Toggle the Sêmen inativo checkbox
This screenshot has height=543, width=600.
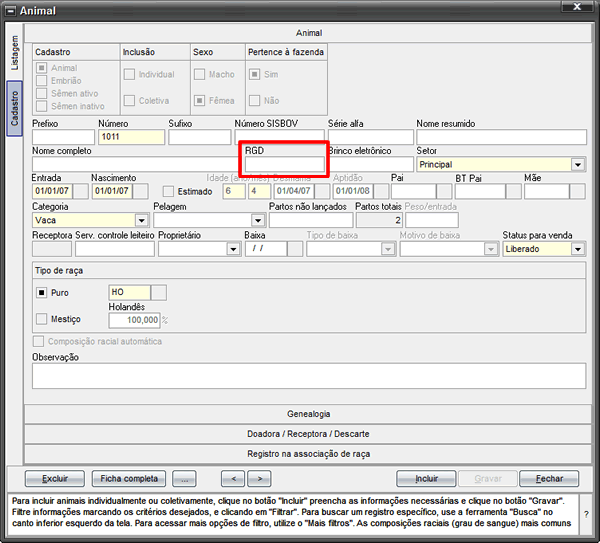pos(41,106)
